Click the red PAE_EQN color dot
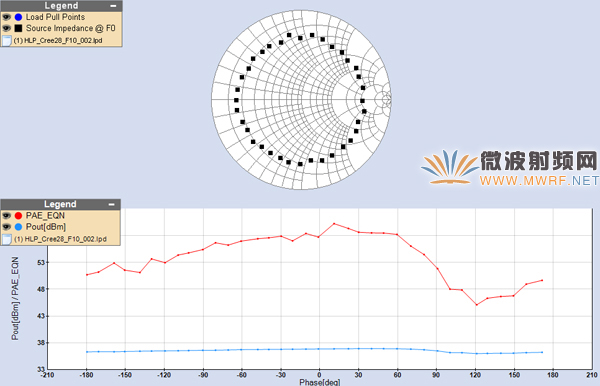This screenshot has width=600, height=386. click(18, 216)
